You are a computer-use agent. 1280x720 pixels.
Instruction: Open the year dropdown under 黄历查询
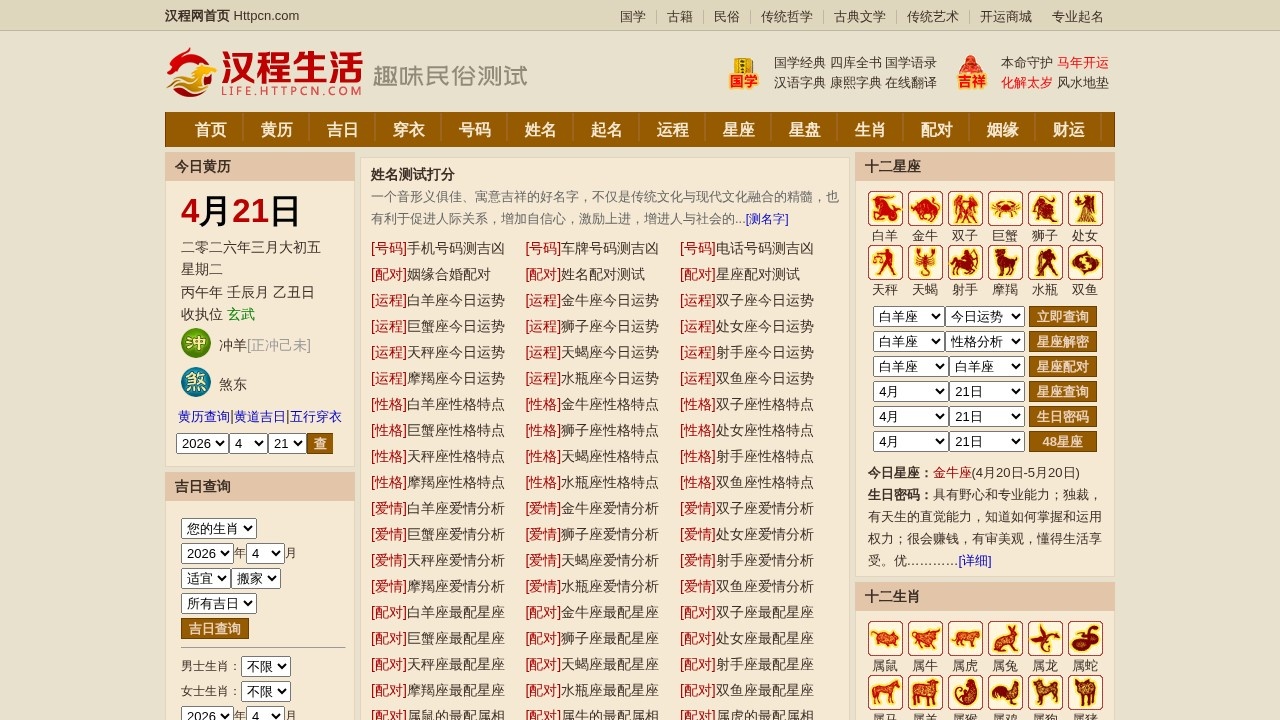(202, 443)
